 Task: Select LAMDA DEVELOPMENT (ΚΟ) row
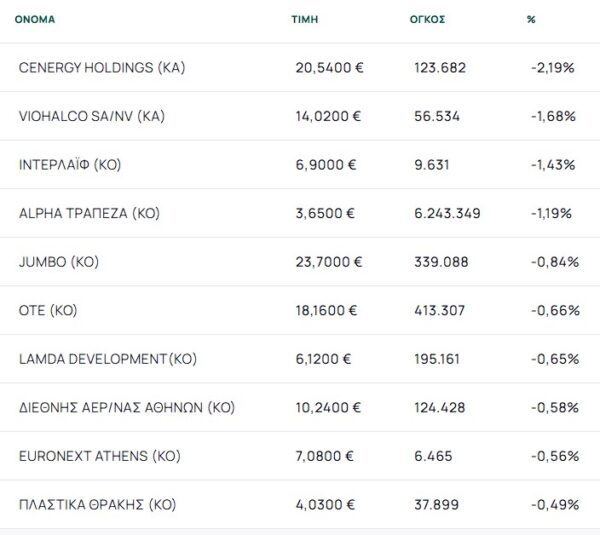pos(107,359)
